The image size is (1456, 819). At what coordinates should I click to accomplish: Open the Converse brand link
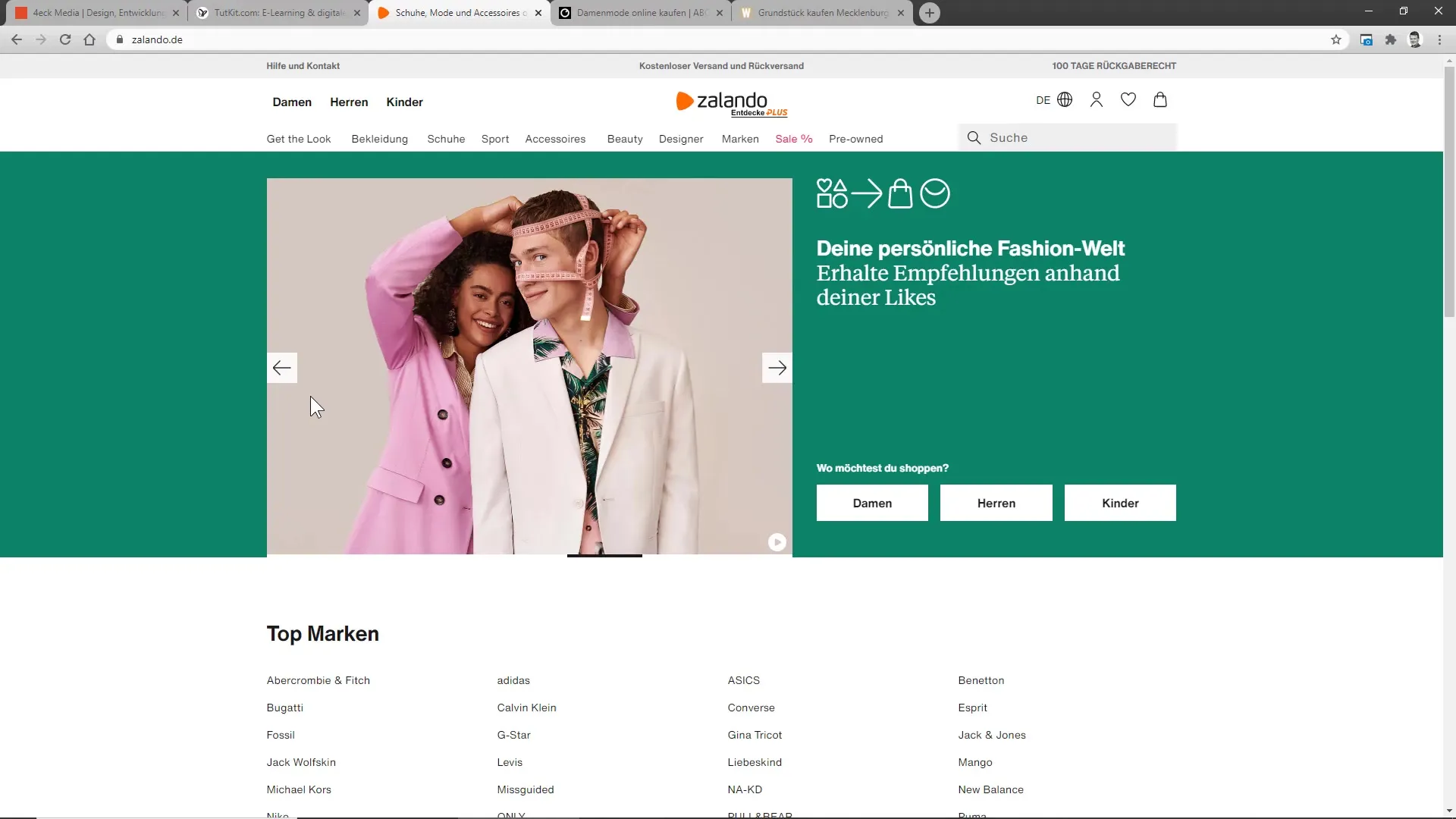(x=751, y=708)
